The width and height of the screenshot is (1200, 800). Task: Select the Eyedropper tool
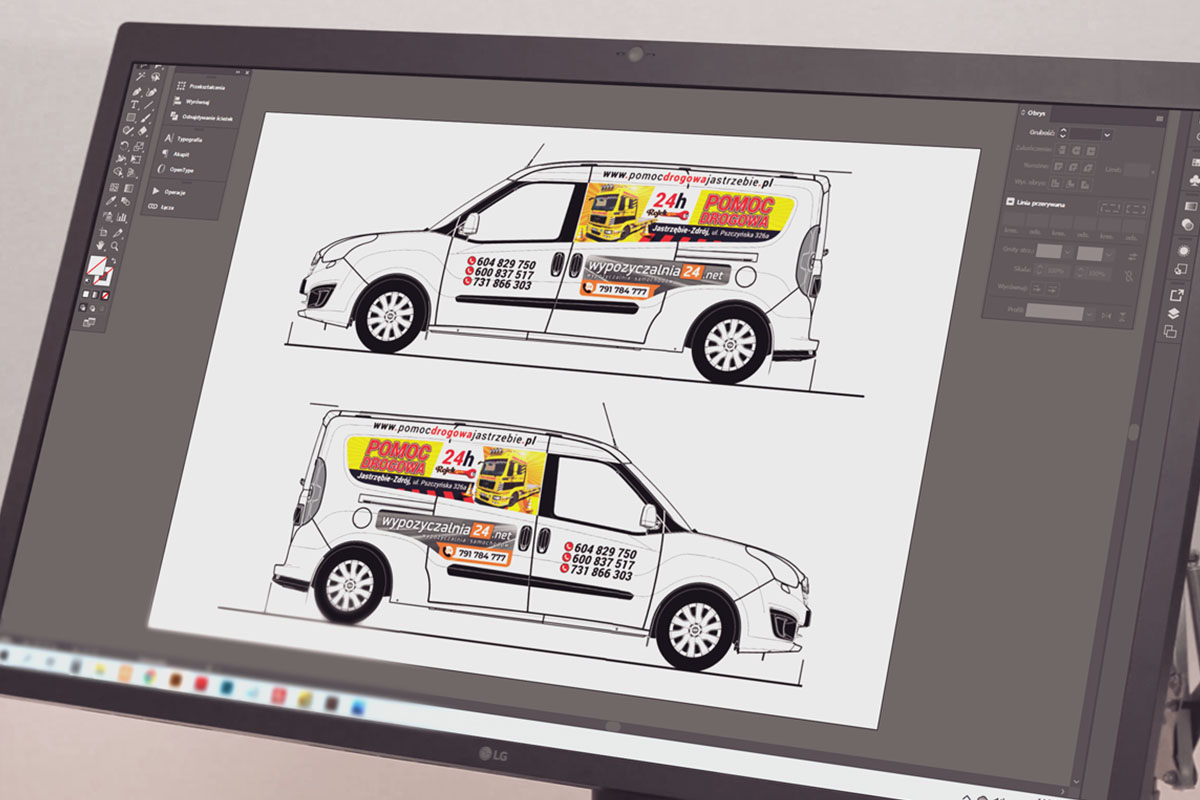(x=112, y=201)
